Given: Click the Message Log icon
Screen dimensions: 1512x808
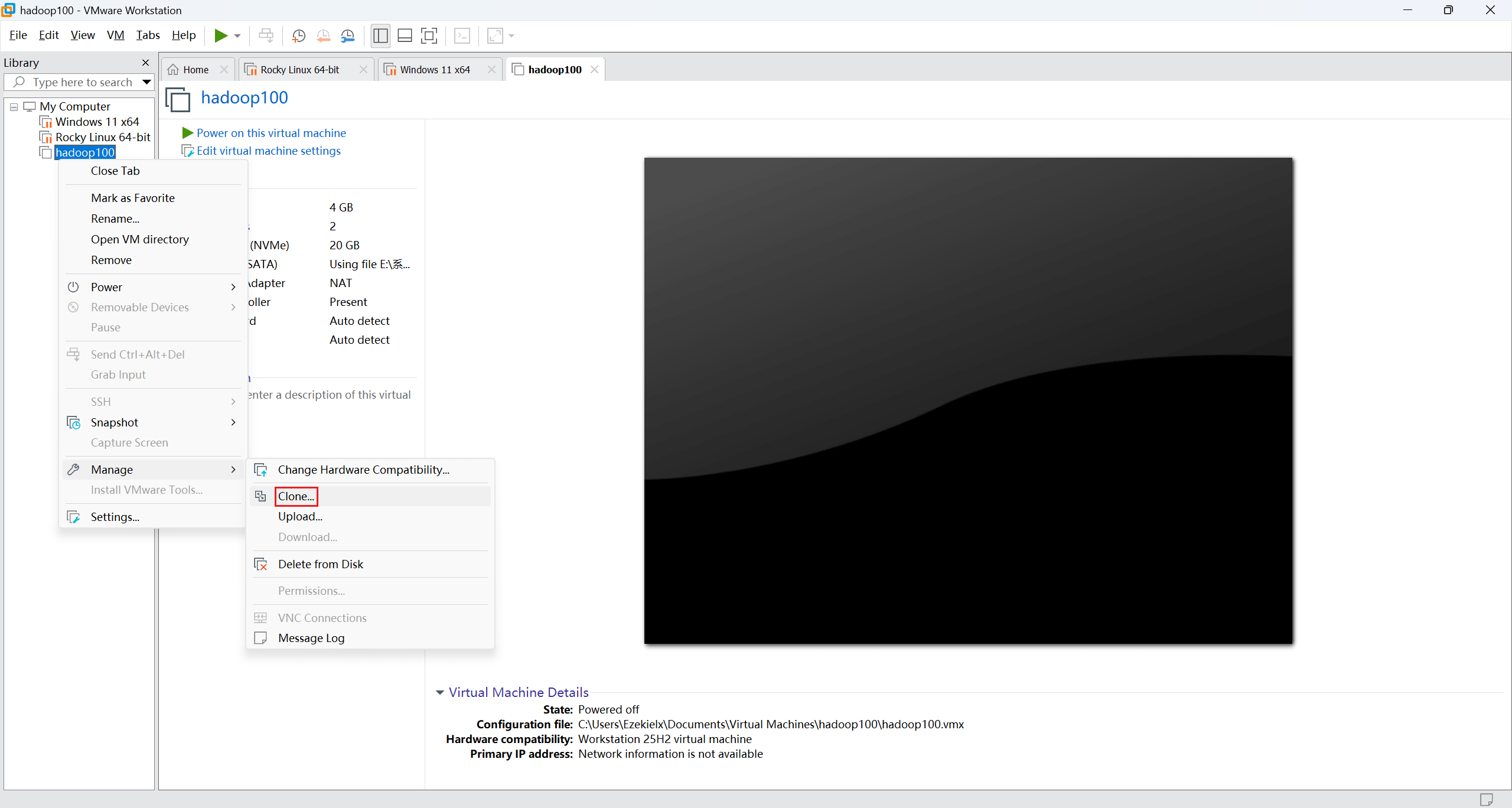Looking at the screenshot, I should point(260,638).
